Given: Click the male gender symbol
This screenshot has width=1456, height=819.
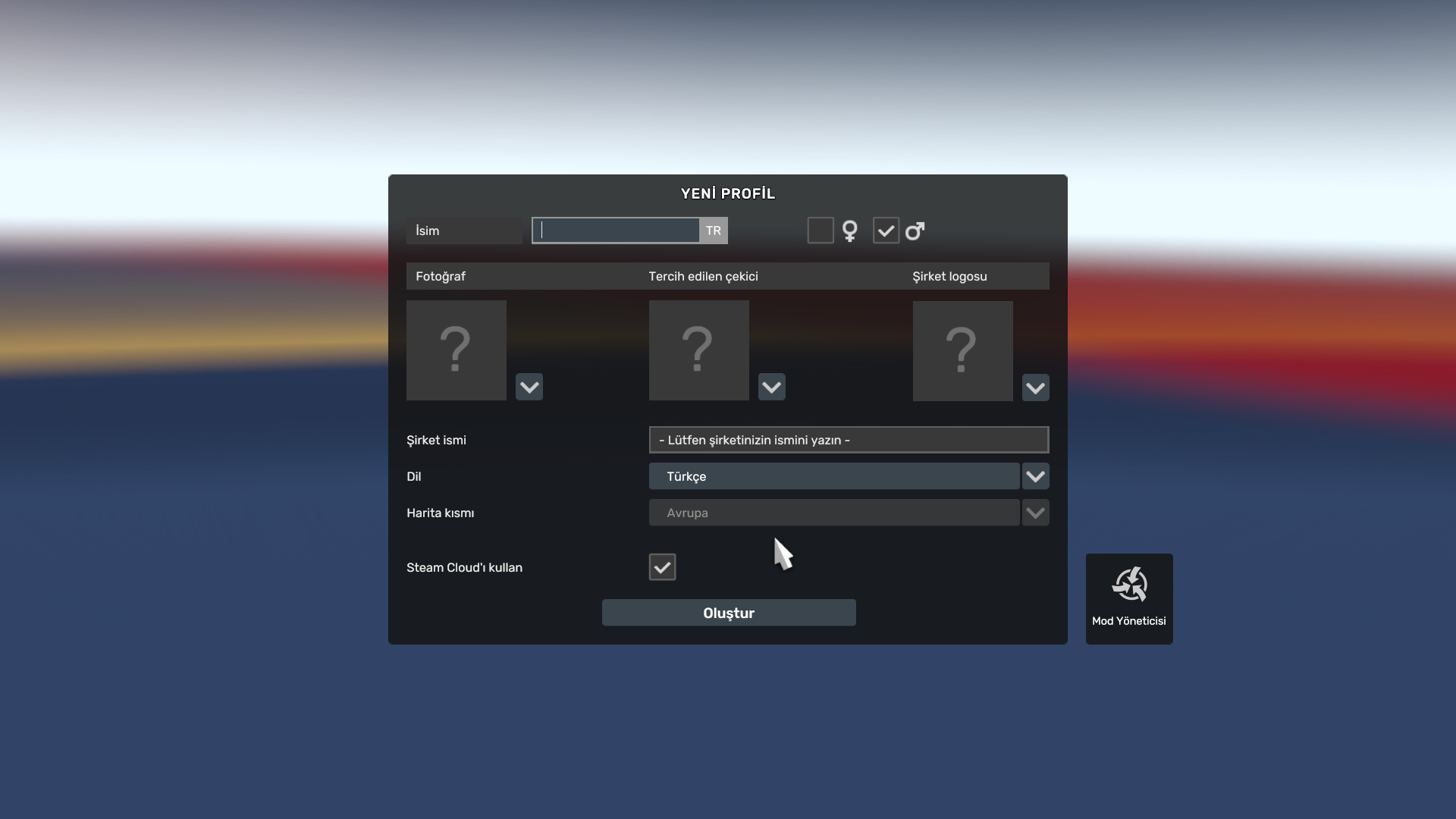Looking at the screenshot, I should [x=915, y=231].
